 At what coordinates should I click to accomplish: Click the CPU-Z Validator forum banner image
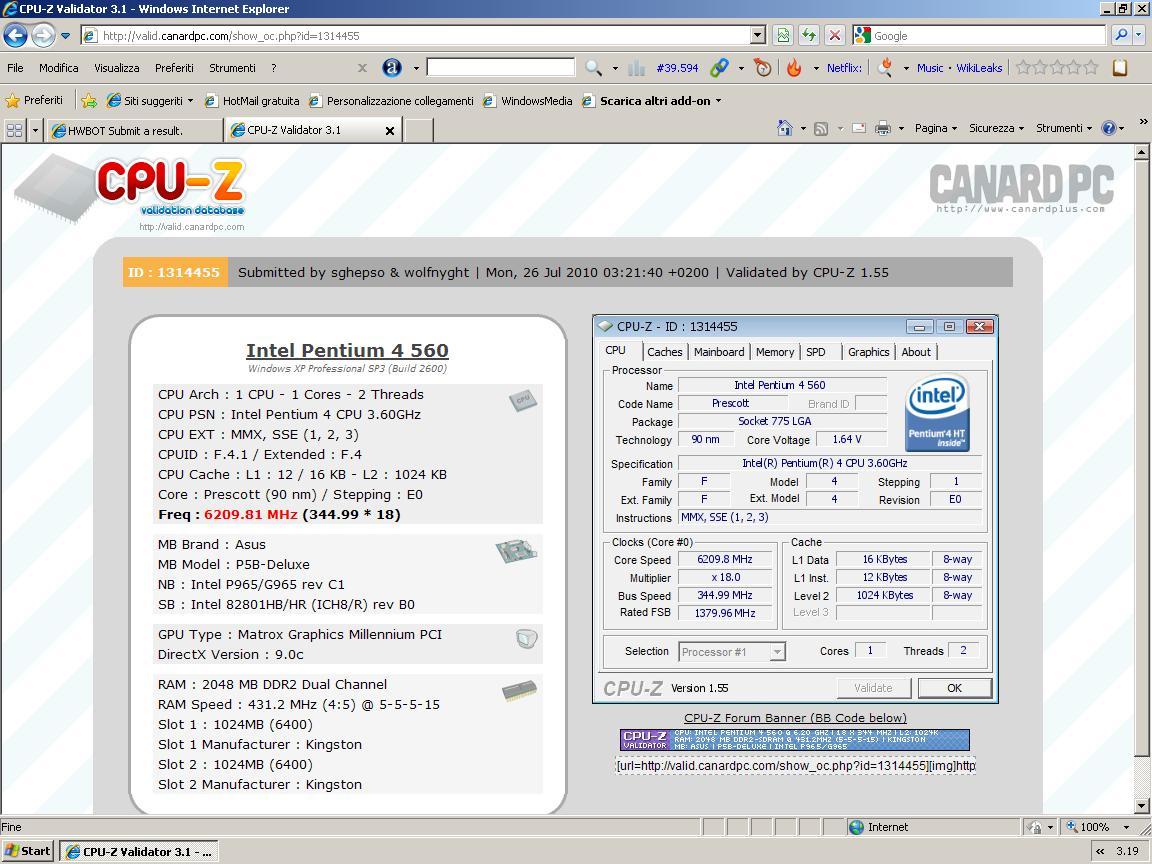(x=795, y=739)
